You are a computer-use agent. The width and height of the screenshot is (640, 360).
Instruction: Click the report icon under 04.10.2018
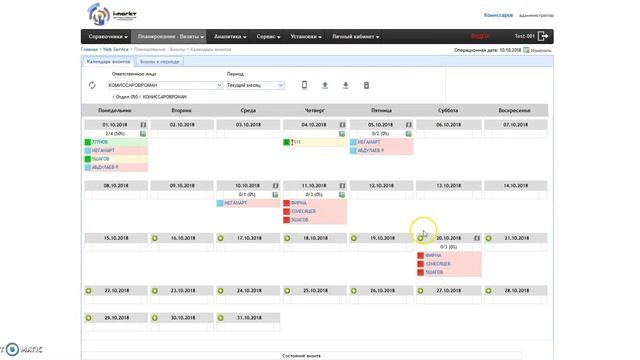pyautogui.click(x=342, y=133)
